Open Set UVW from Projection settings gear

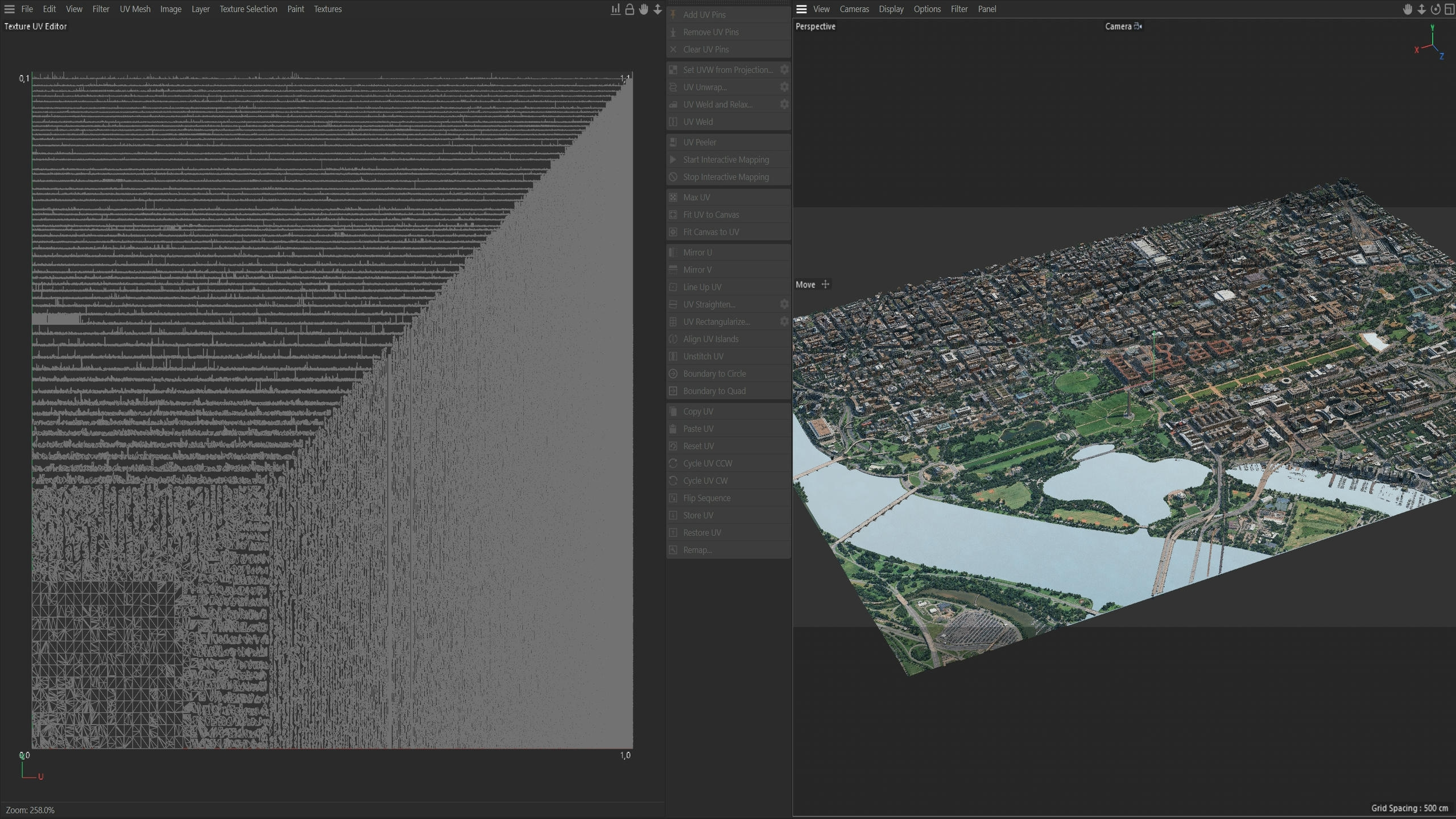[x=784, y=69]
